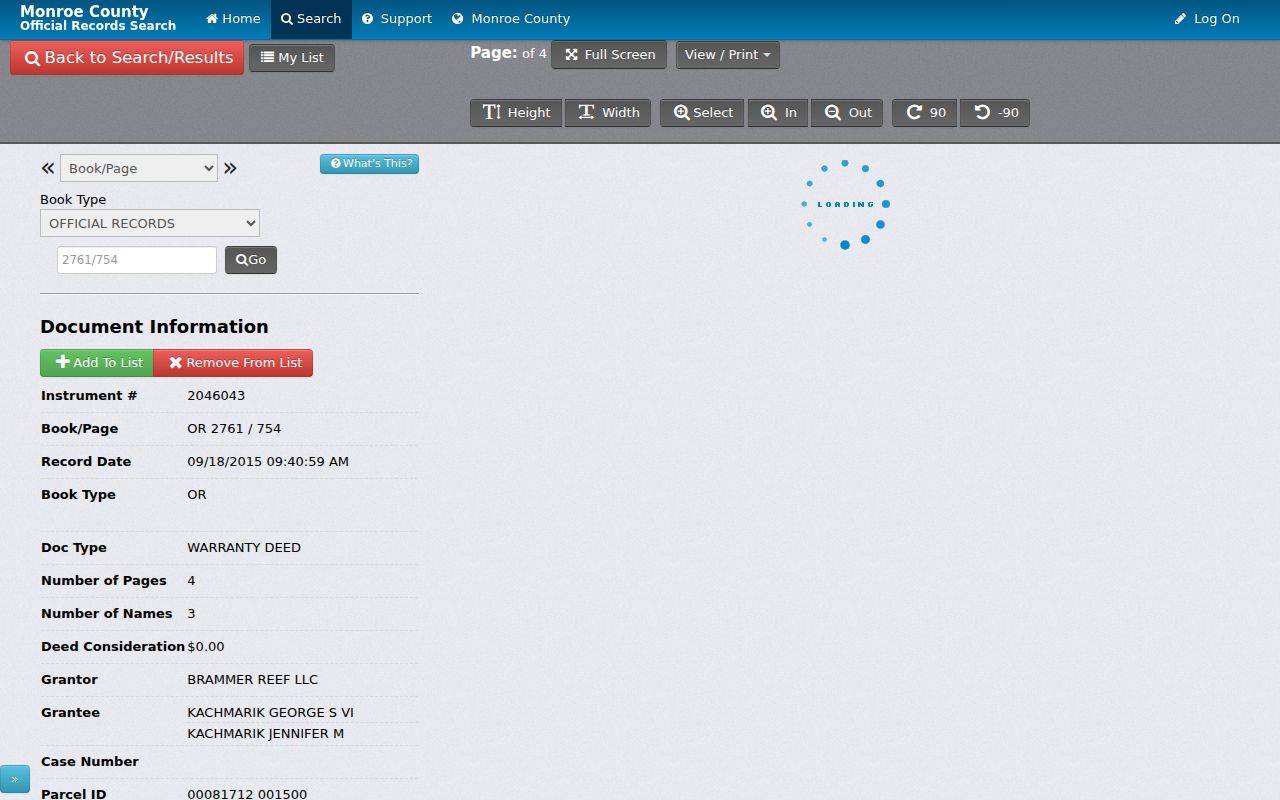Select instrument number 2046043
The height and width of the screenshot is (800, 1280).
click(x=216, y=396)
